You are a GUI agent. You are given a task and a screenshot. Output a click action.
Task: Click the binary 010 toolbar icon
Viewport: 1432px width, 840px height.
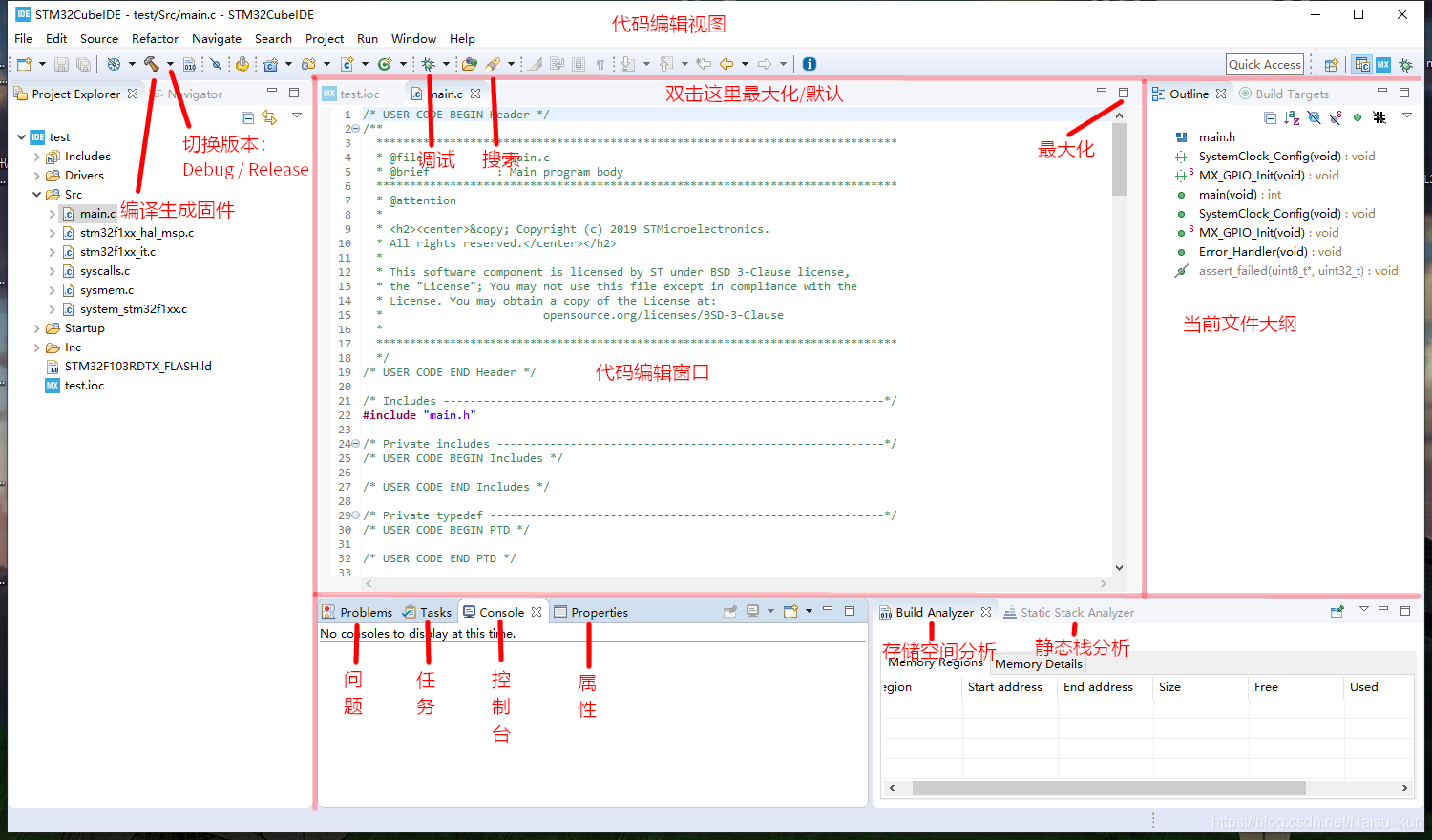pyautogui.click(x=190, y=64)
